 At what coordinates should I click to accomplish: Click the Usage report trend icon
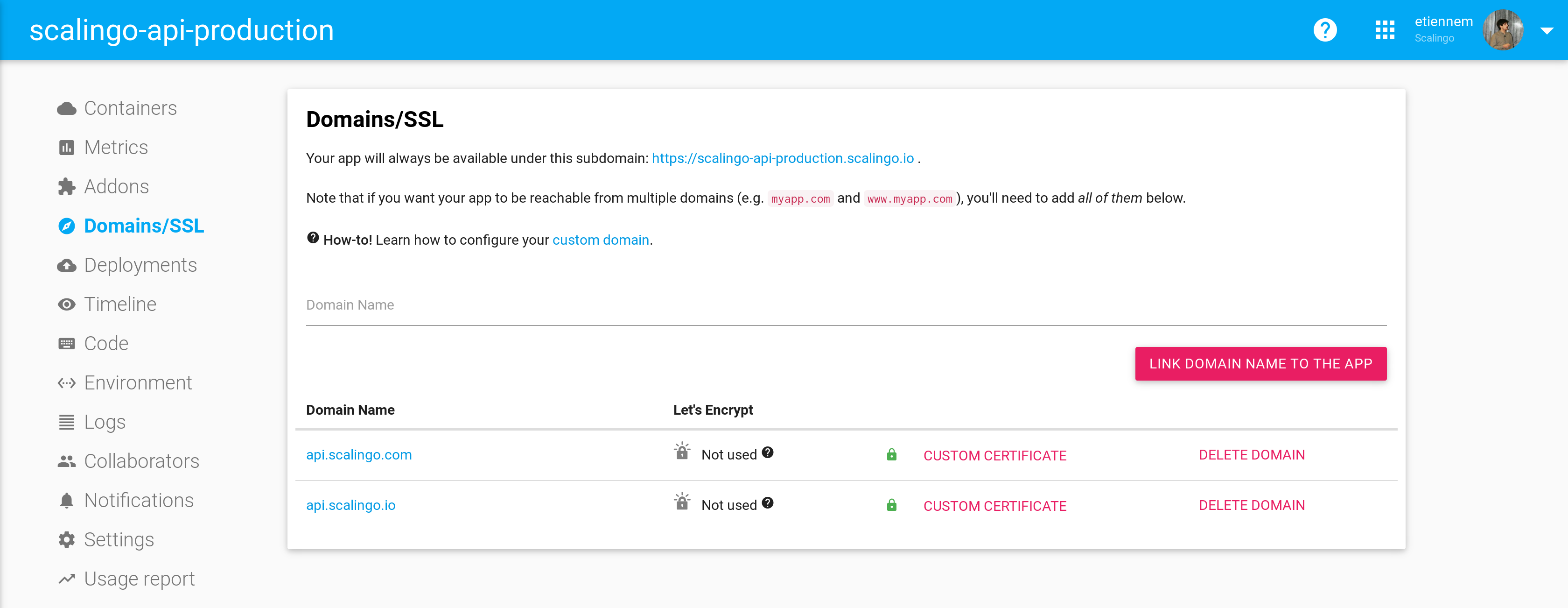pos(66,579)
